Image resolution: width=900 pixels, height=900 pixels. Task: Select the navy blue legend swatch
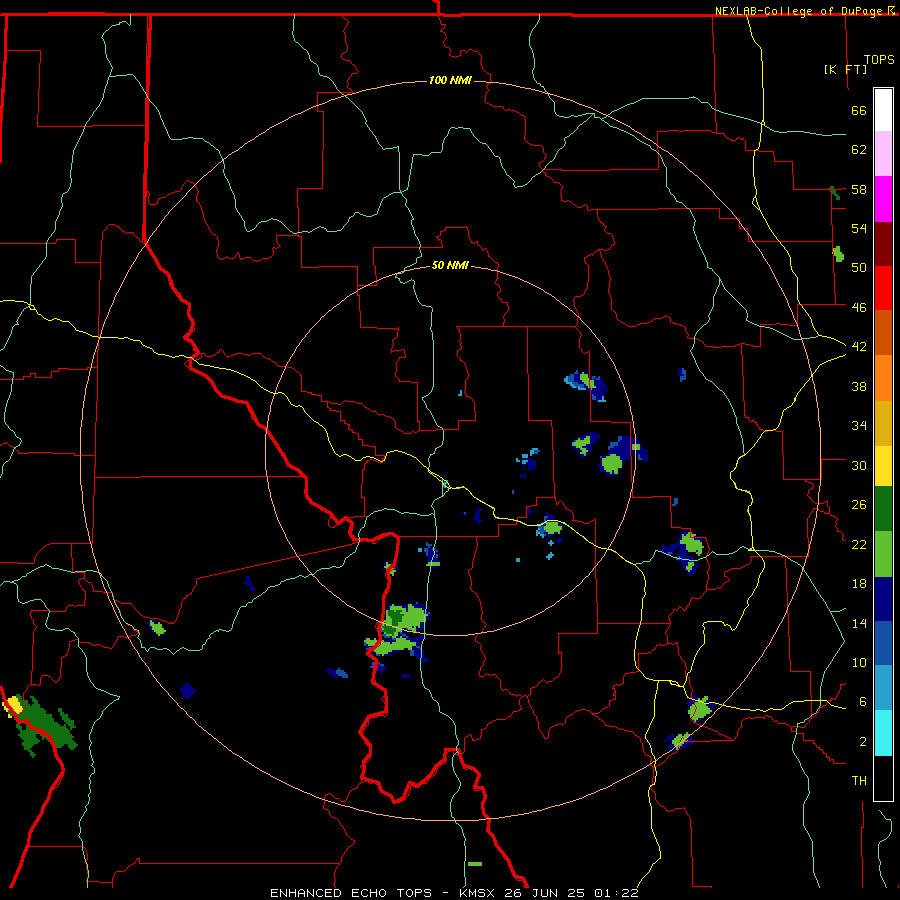click(x=883, y=599)
